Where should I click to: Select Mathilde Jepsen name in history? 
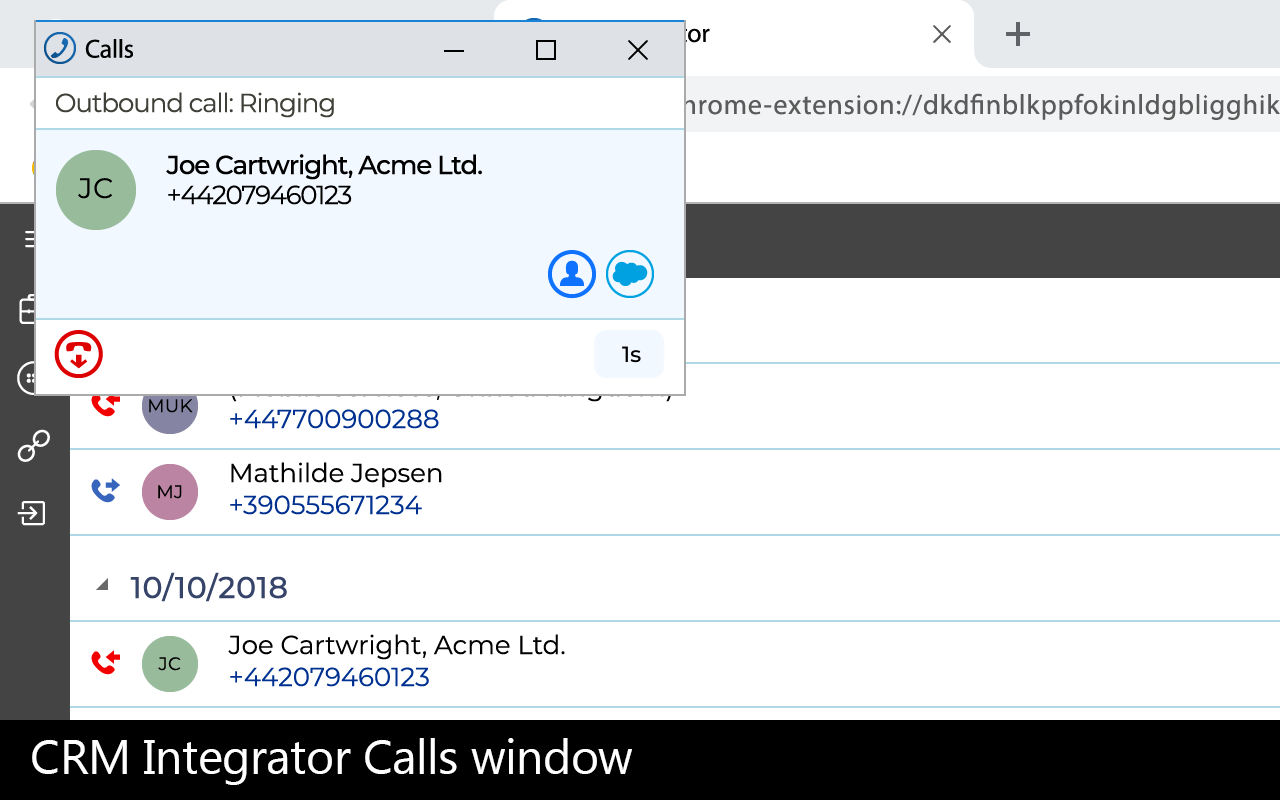point(336,473)
